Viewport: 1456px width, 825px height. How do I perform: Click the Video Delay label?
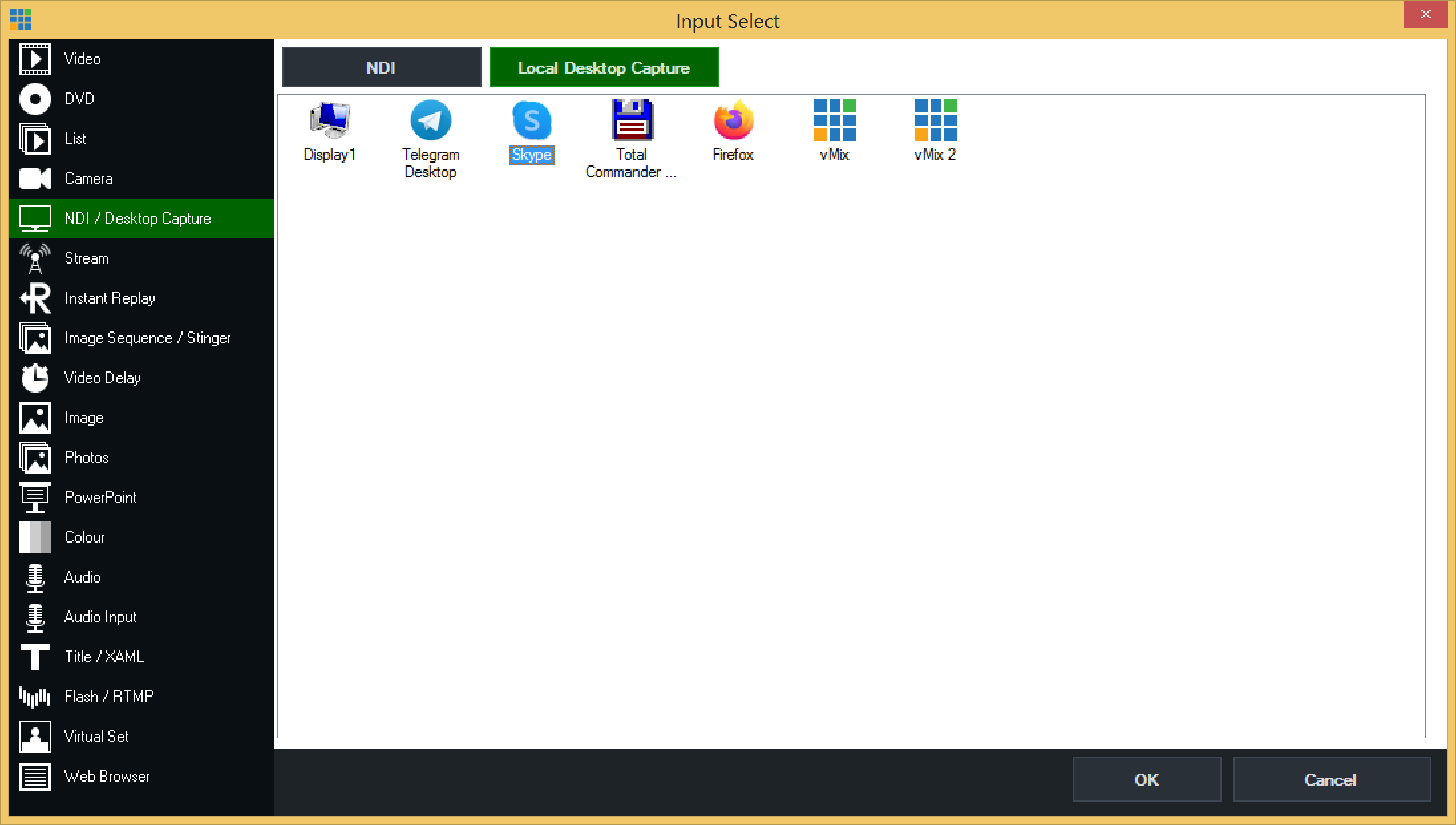(x=103, y=378)
